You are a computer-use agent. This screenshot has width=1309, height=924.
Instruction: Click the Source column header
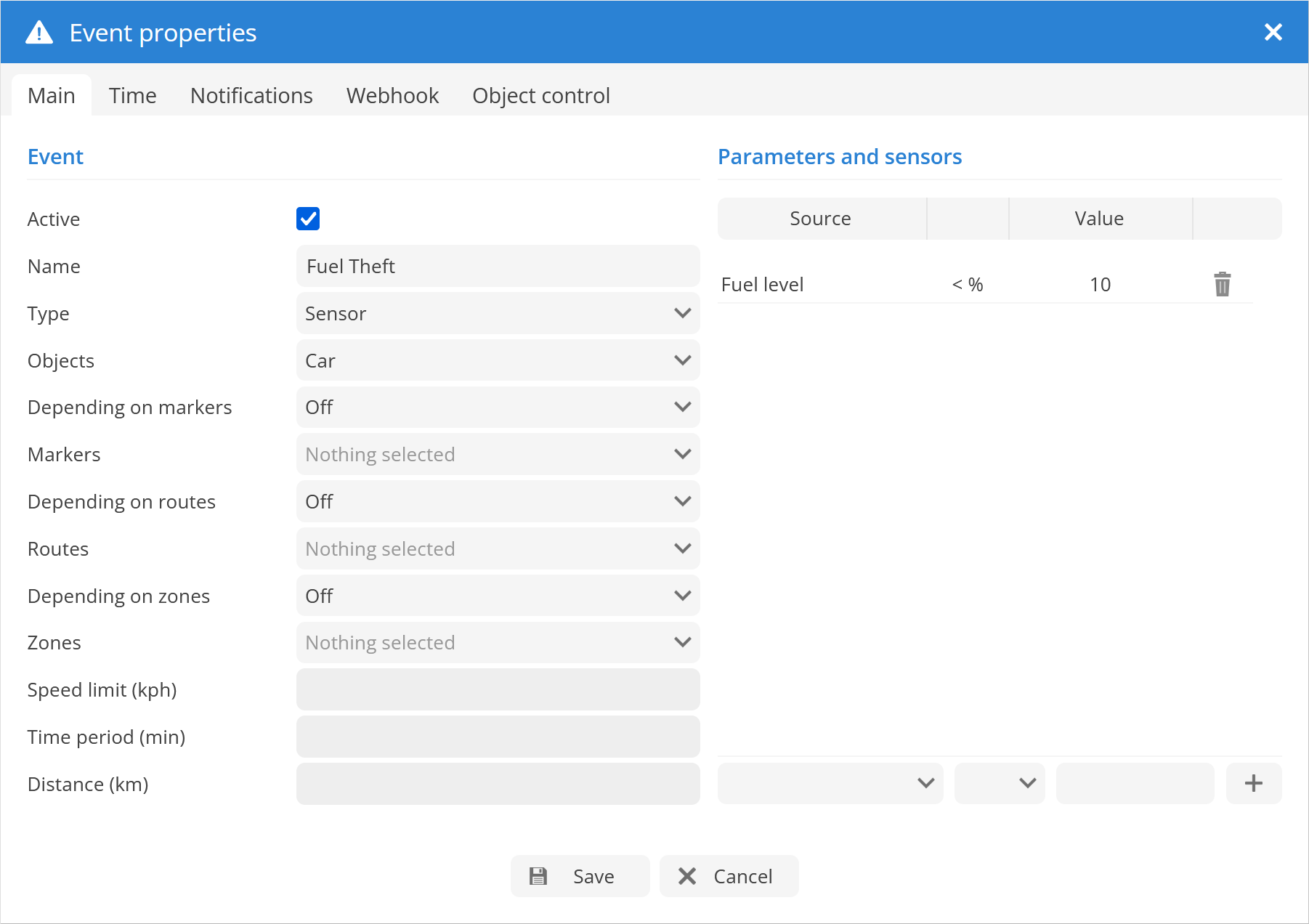click(x=820, y=219)
